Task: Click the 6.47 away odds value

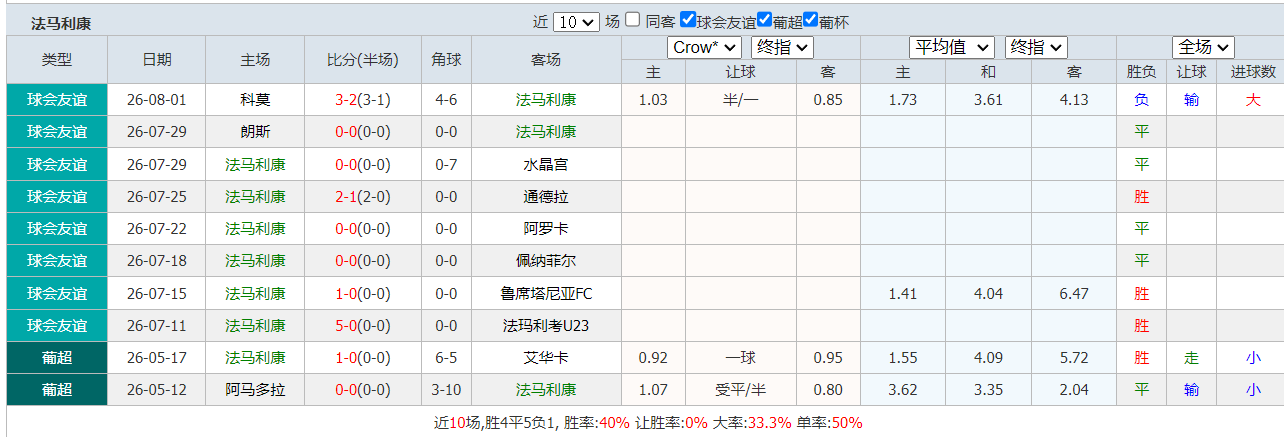Action: tap(1073, 293)
